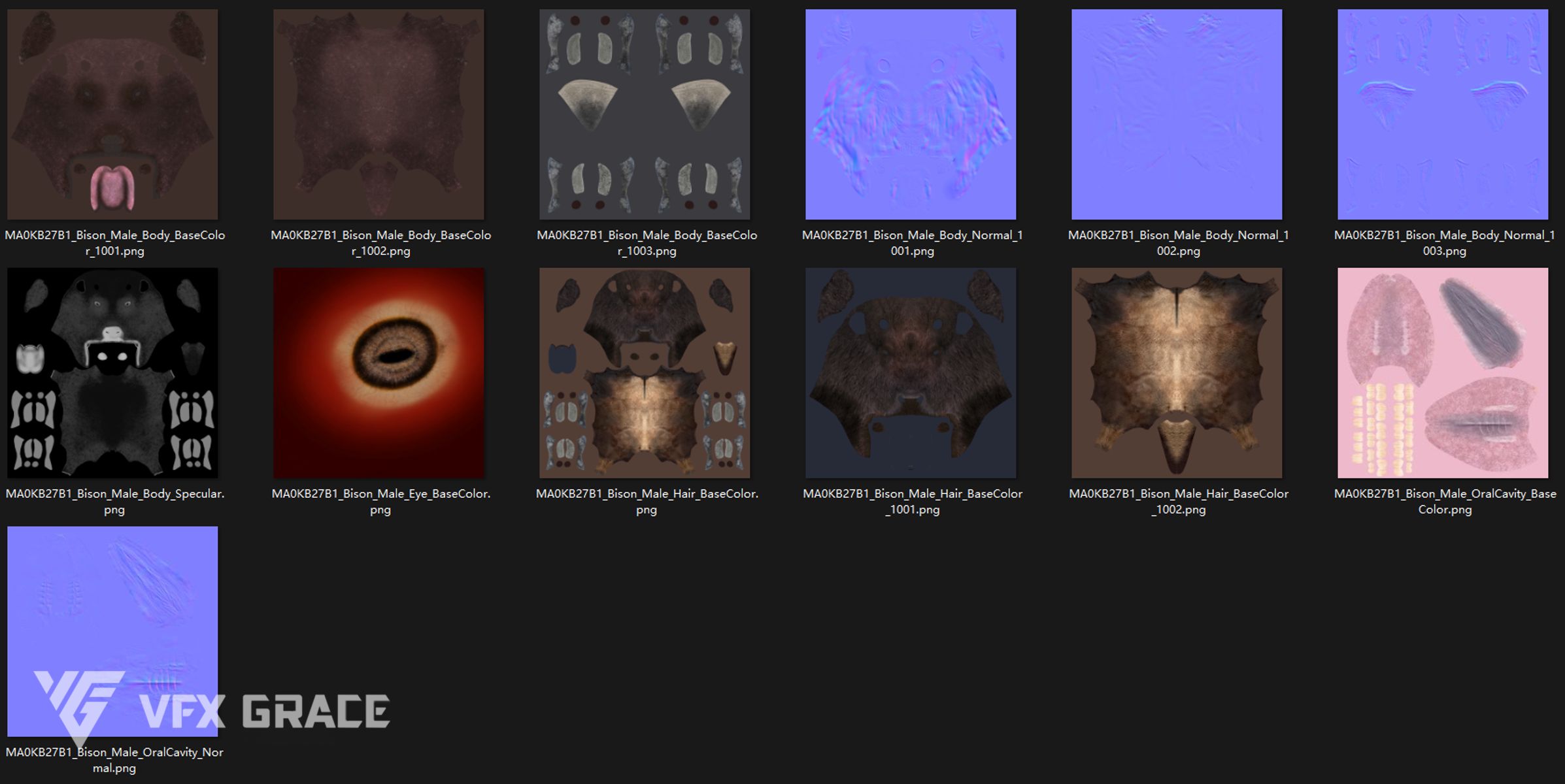
Task: Click filename MA0KB27B1_Bison_Male_Body_BaseColor_1002.png
Action: pyautogui.click(x=380, y=243)
